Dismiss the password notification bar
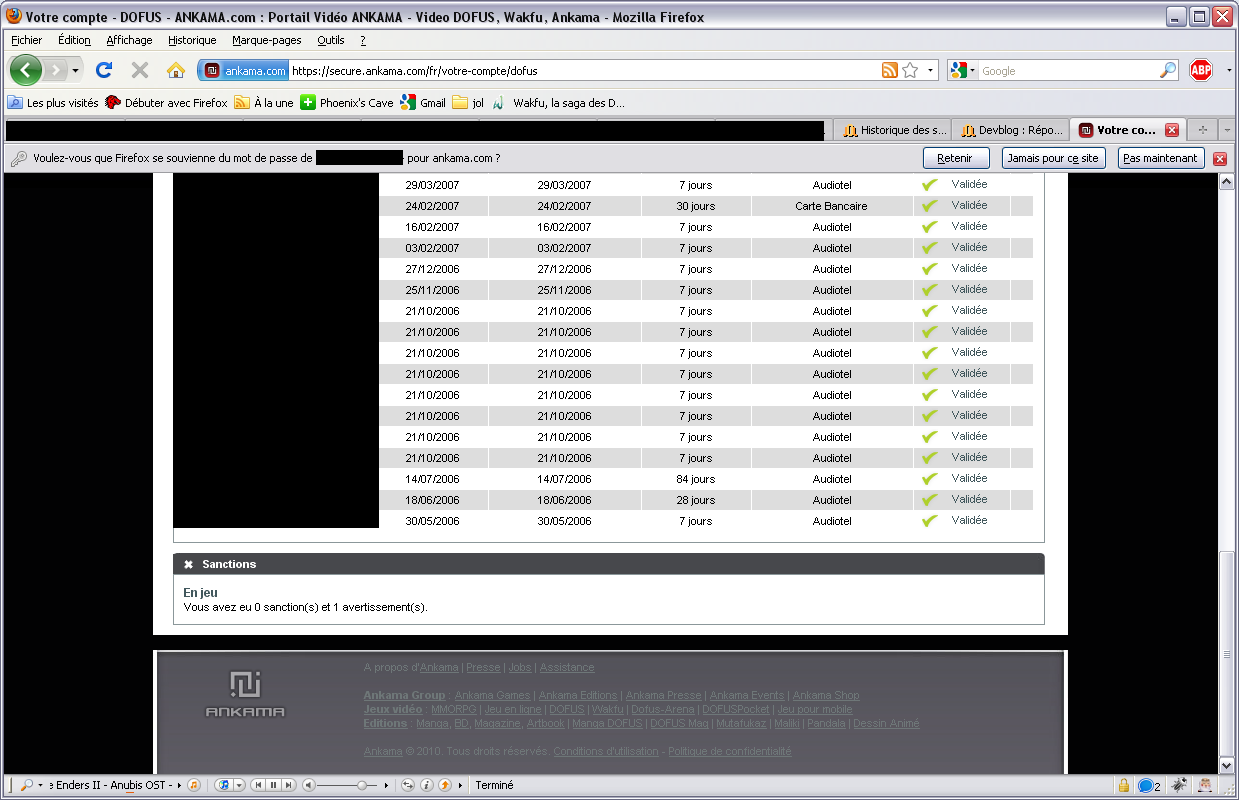This screenshot has width=1239, height=800. [x=1219, y=158]
